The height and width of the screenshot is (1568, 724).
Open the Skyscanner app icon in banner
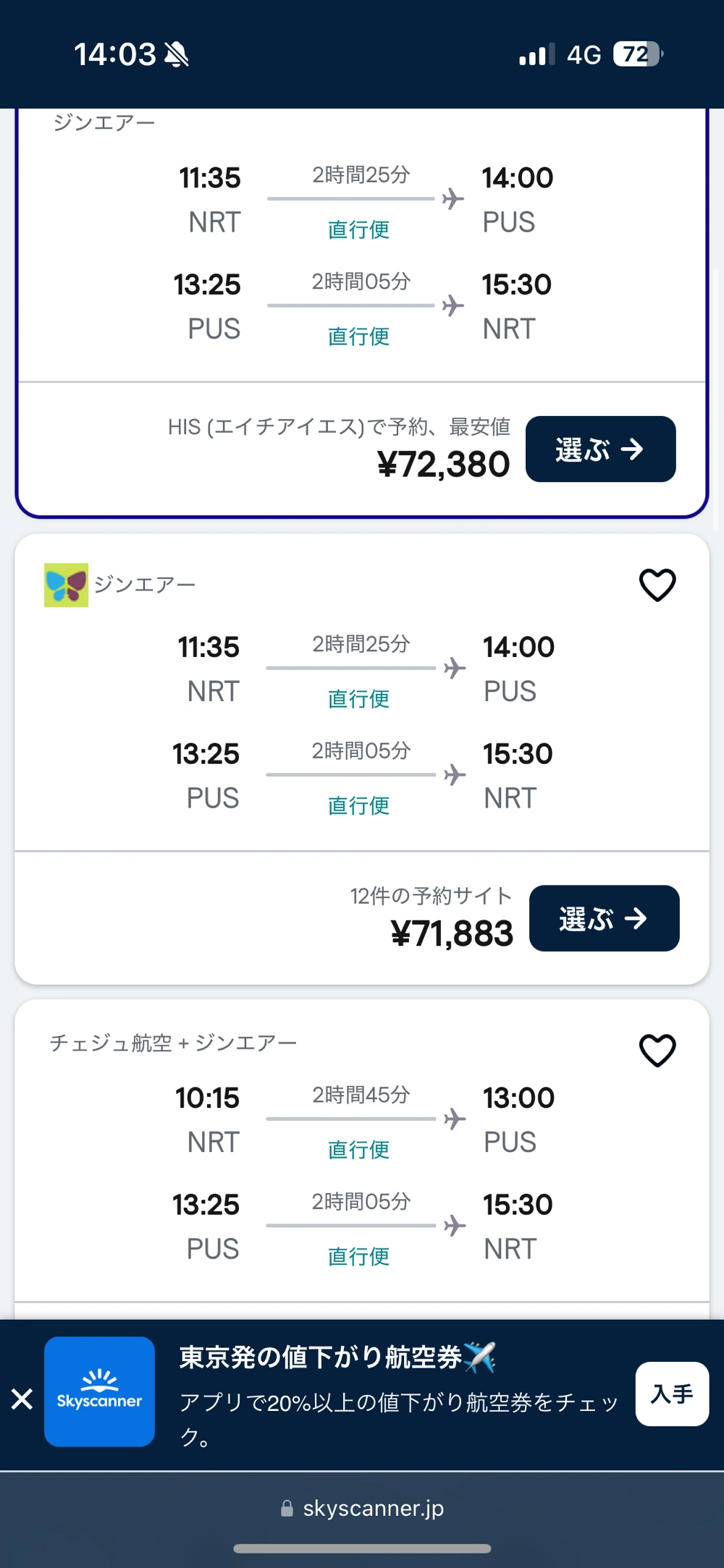pos(99,1391)
